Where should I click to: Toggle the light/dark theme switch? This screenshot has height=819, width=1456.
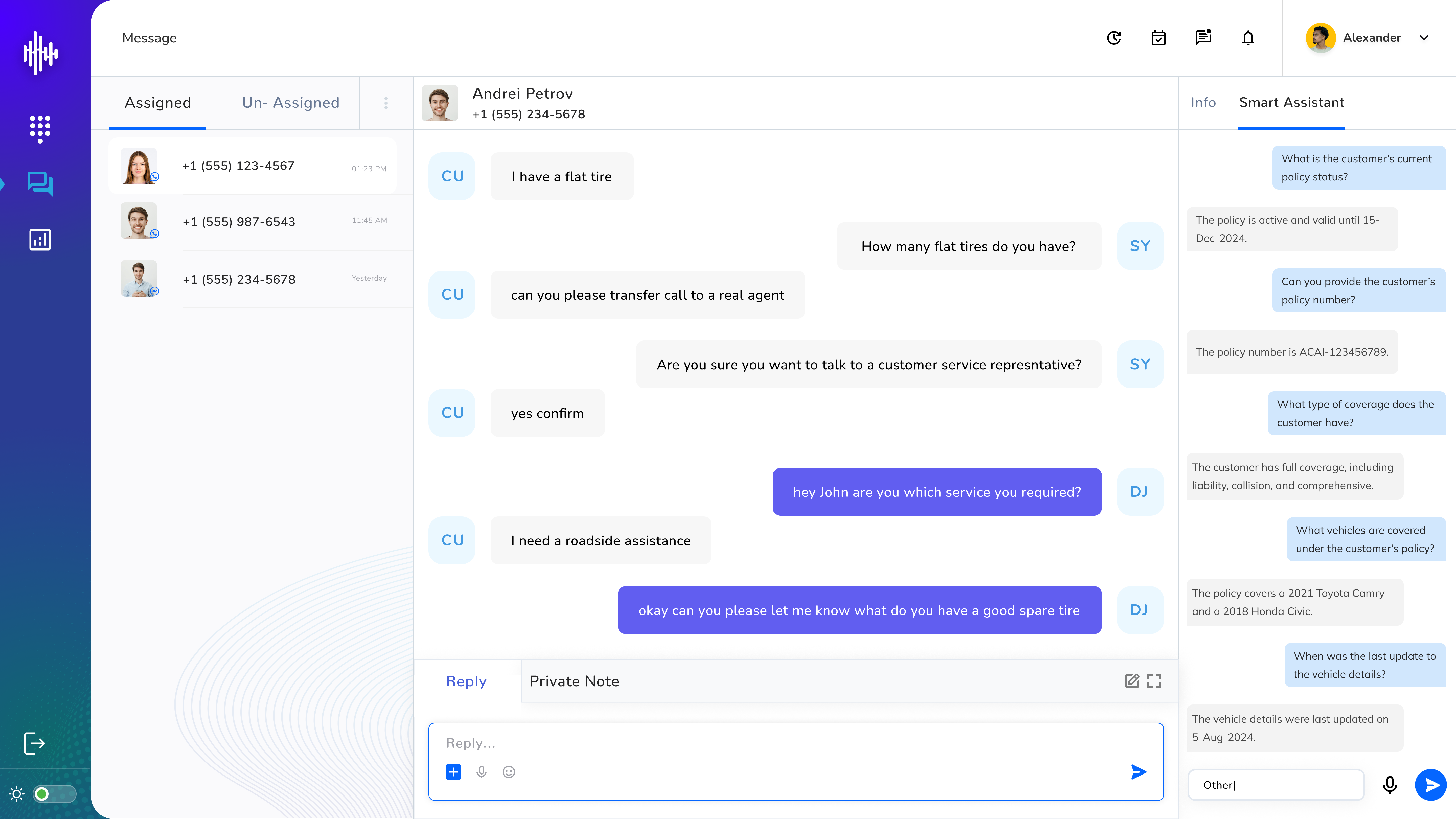click(54, 794)
